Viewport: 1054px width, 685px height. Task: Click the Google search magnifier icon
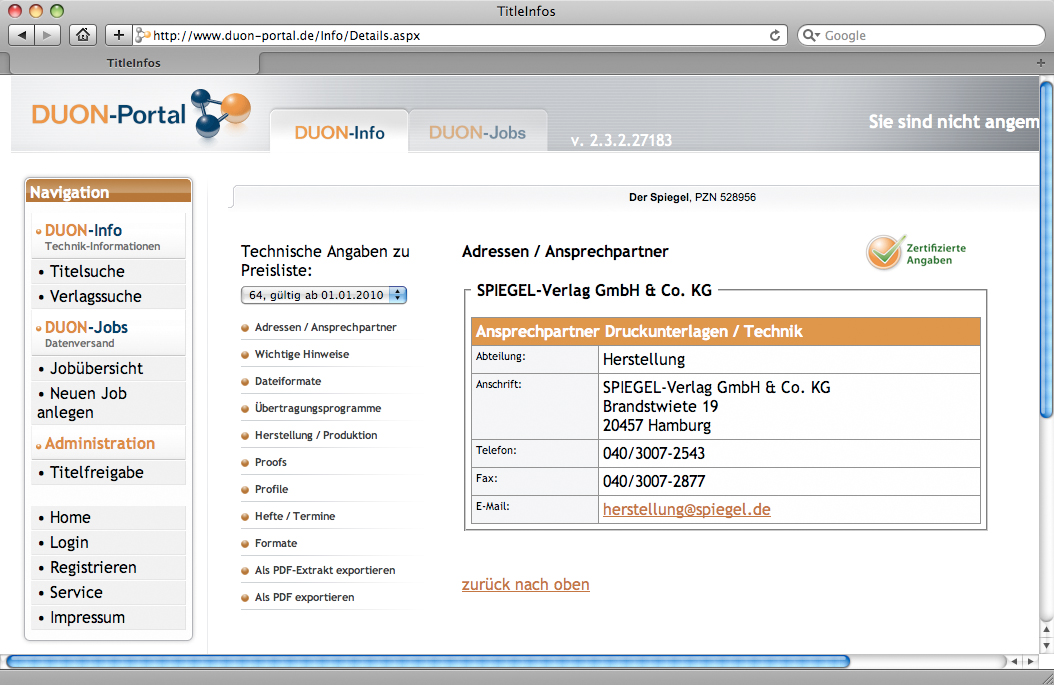click(811, 36)
